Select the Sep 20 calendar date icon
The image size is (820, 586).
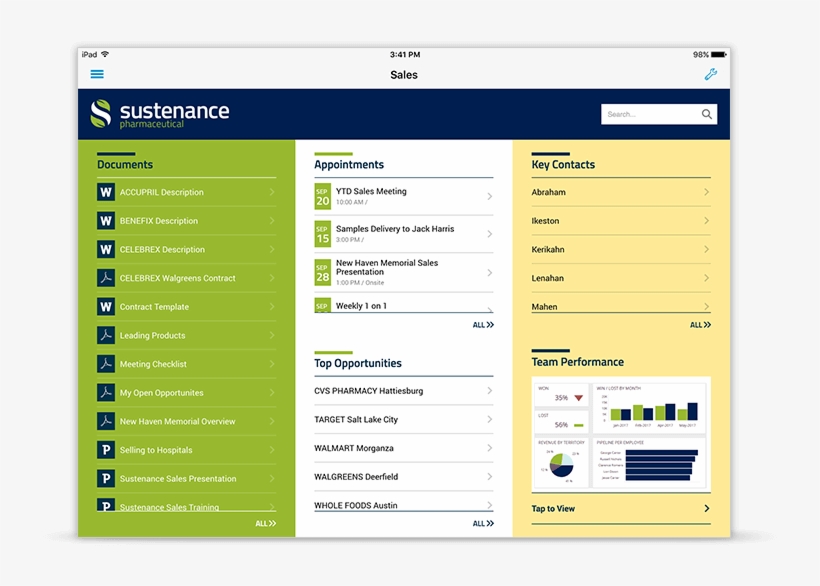(x=322, y=196)
